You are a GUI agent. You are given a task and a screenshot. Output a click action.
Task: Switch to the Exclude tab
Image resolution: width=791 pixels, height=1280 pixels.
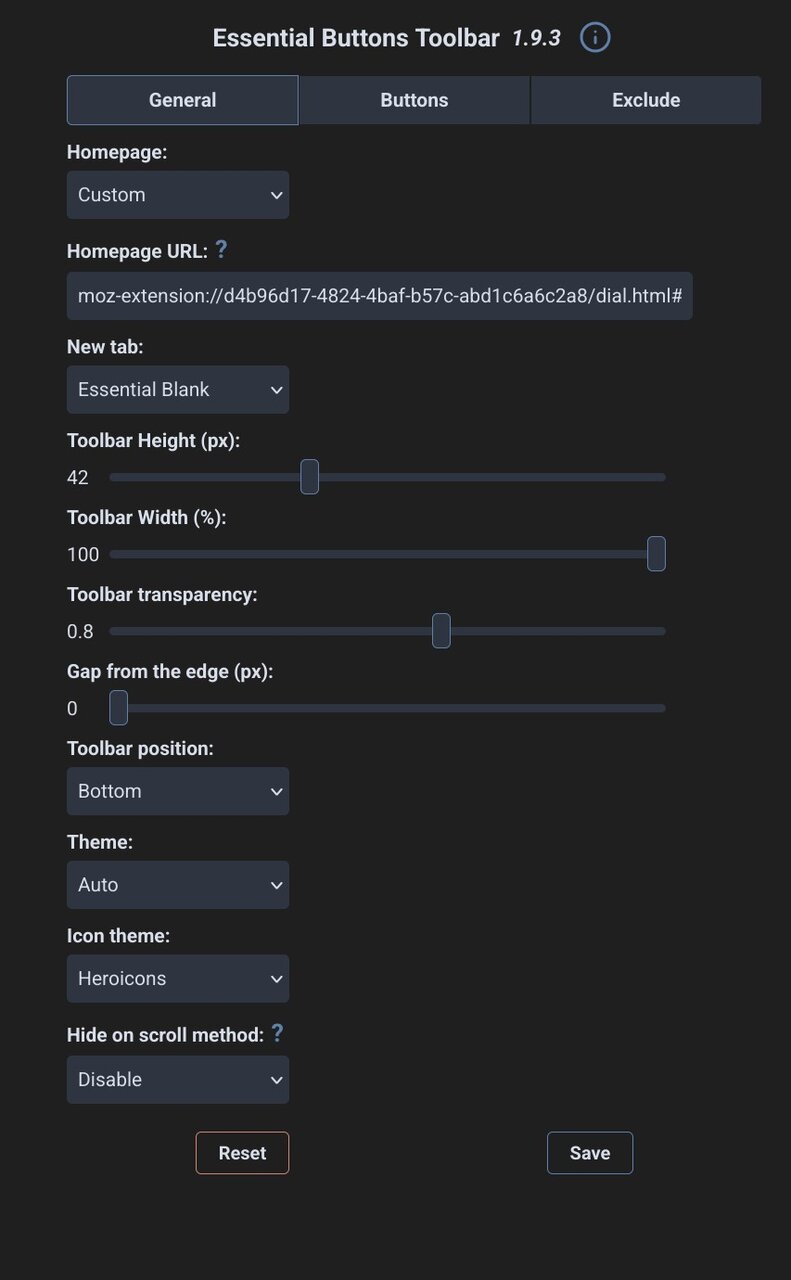[646, 100]
